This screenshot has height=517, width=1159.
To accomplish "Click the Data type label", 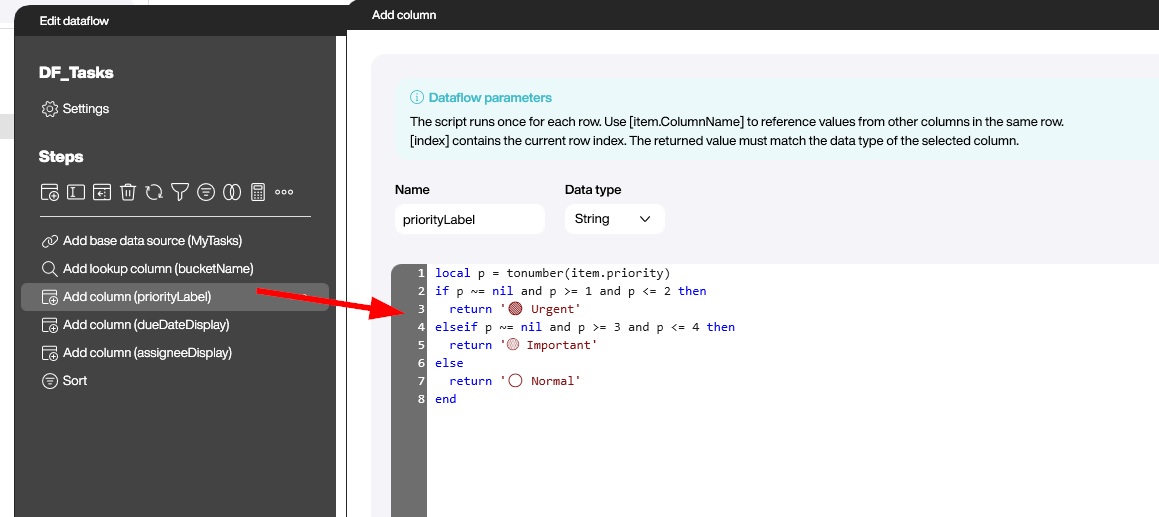I will [593, 190].
